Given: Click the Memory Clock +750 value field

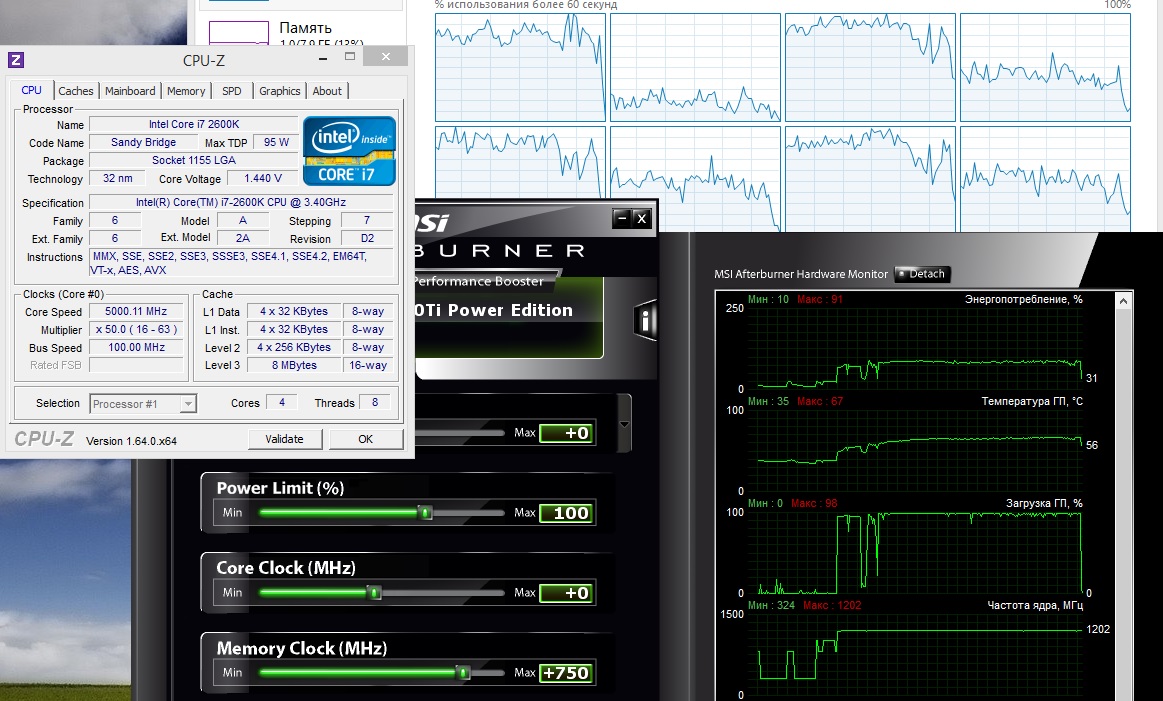Looking at the screenshot, I should click(x=566, y=673).
